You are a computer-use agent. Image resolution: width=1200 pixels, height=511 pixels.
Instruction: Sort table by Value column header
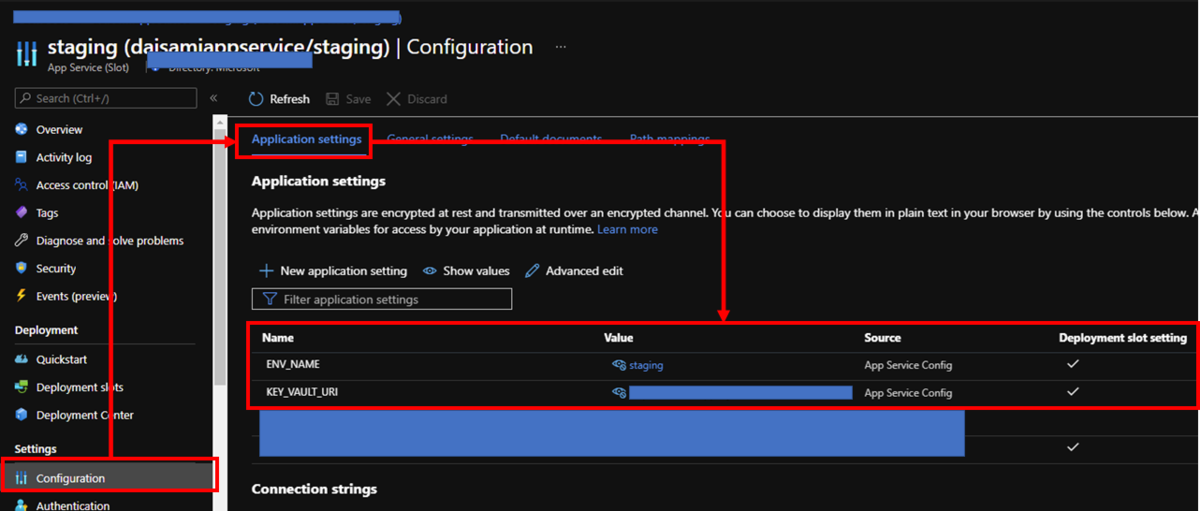[618, 338]
